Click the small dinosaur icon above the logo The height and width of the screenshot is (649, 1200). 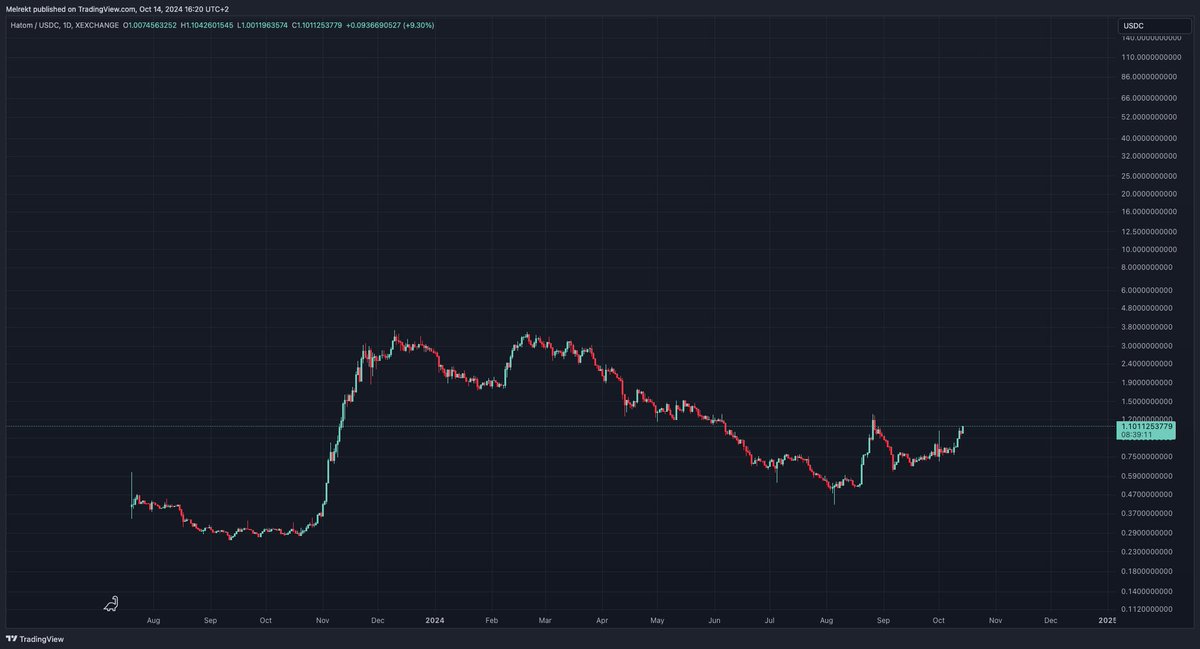tap(113, 603)
